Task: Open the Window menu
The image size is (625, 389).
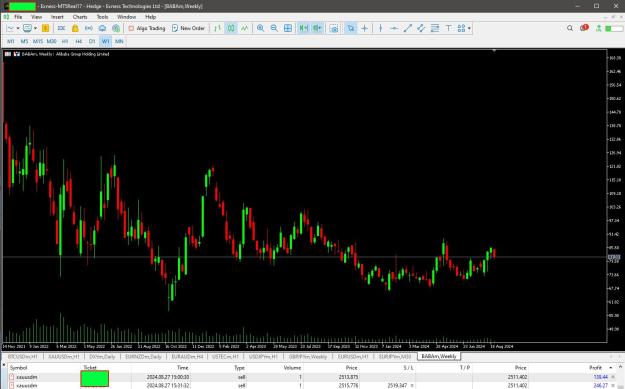Action: click(126, 17)
